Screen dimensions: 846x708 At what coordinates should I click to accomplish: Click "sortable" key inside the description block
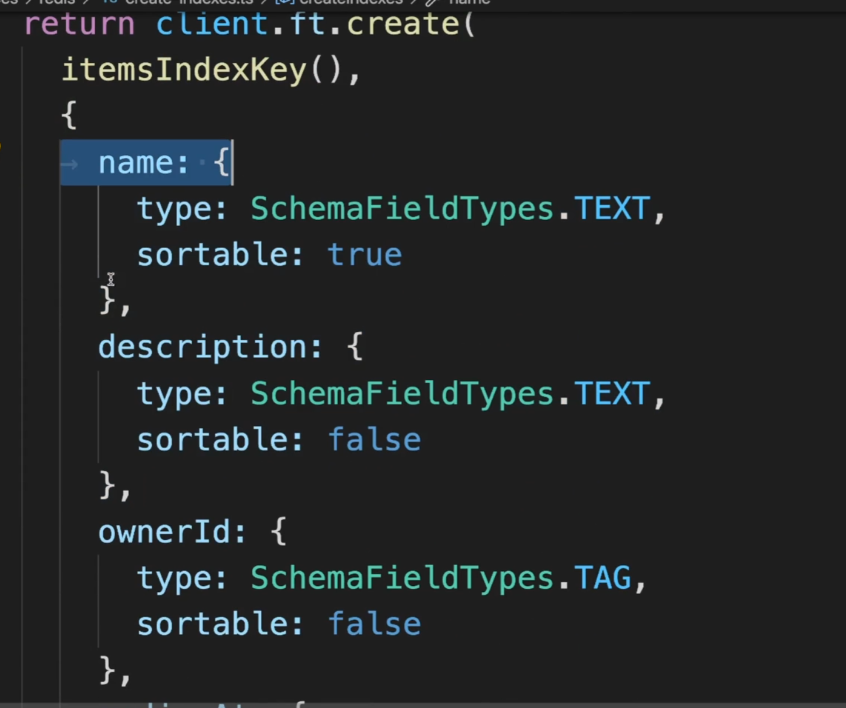coord(213,440)
